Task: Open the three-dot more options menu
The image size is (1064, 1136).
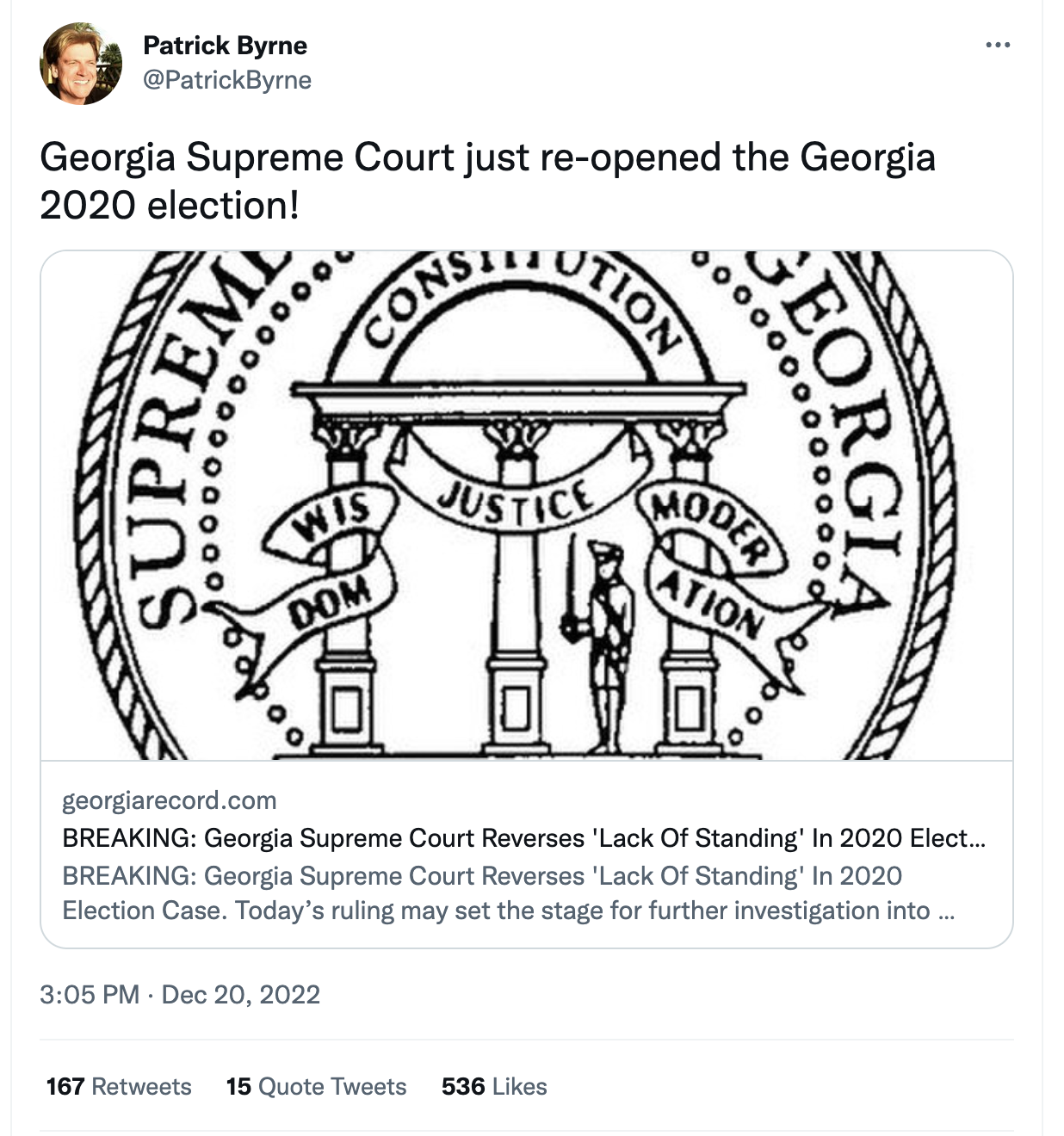Action: coord(998,45)
